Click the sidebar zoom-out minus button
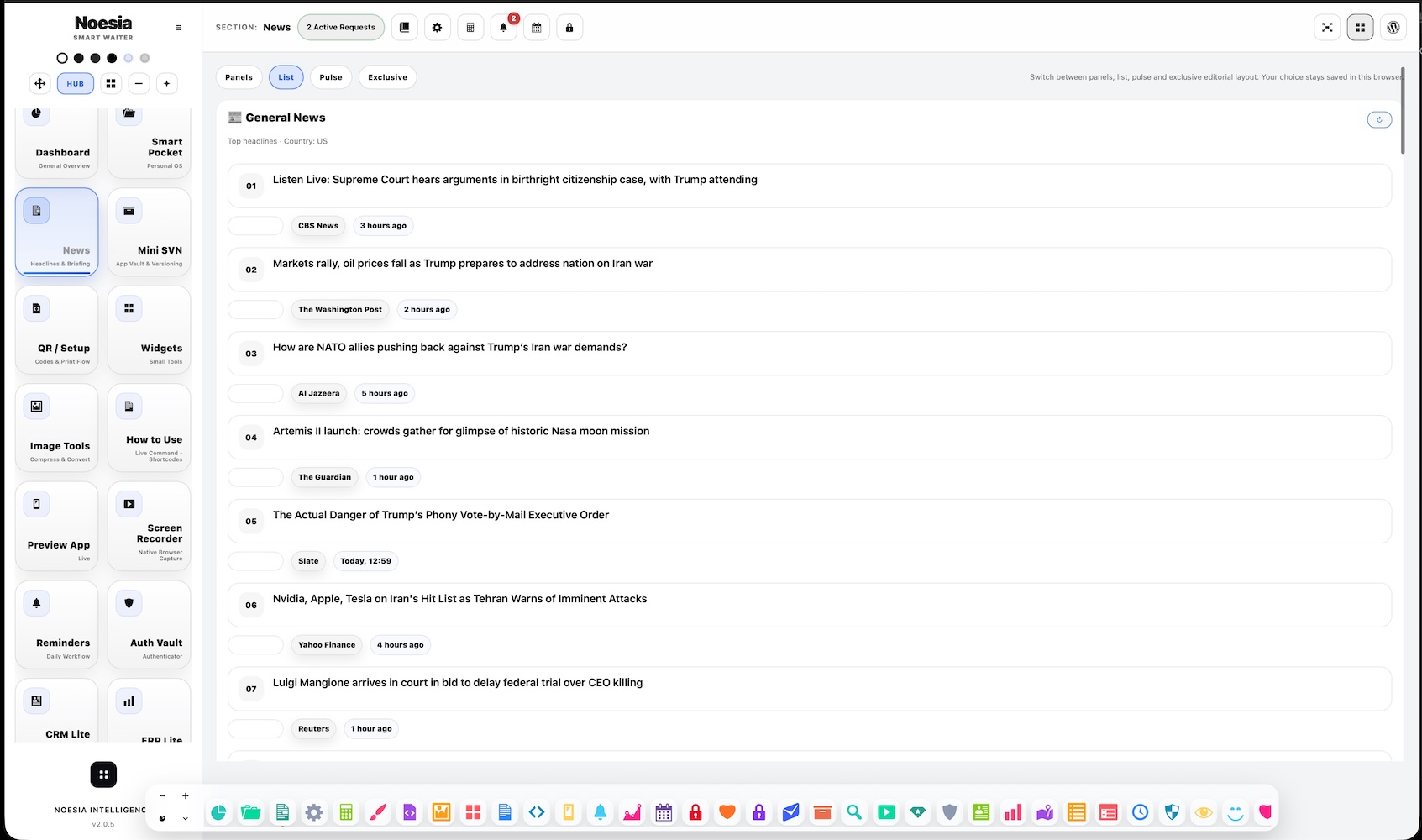 [139, 84]
